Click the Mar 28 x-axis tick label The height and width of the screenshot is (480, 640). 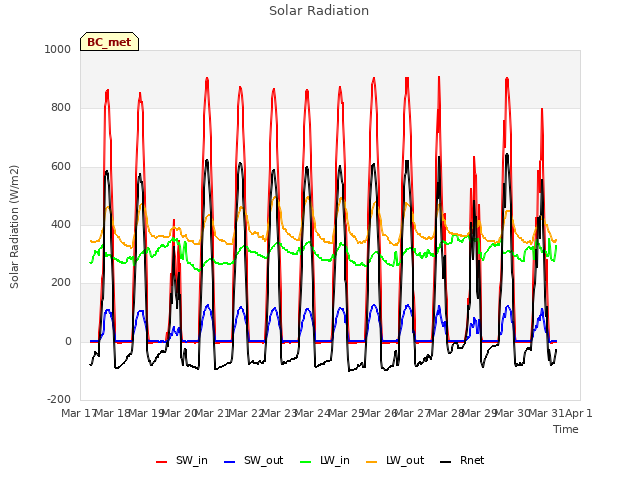tap(445, 413)
